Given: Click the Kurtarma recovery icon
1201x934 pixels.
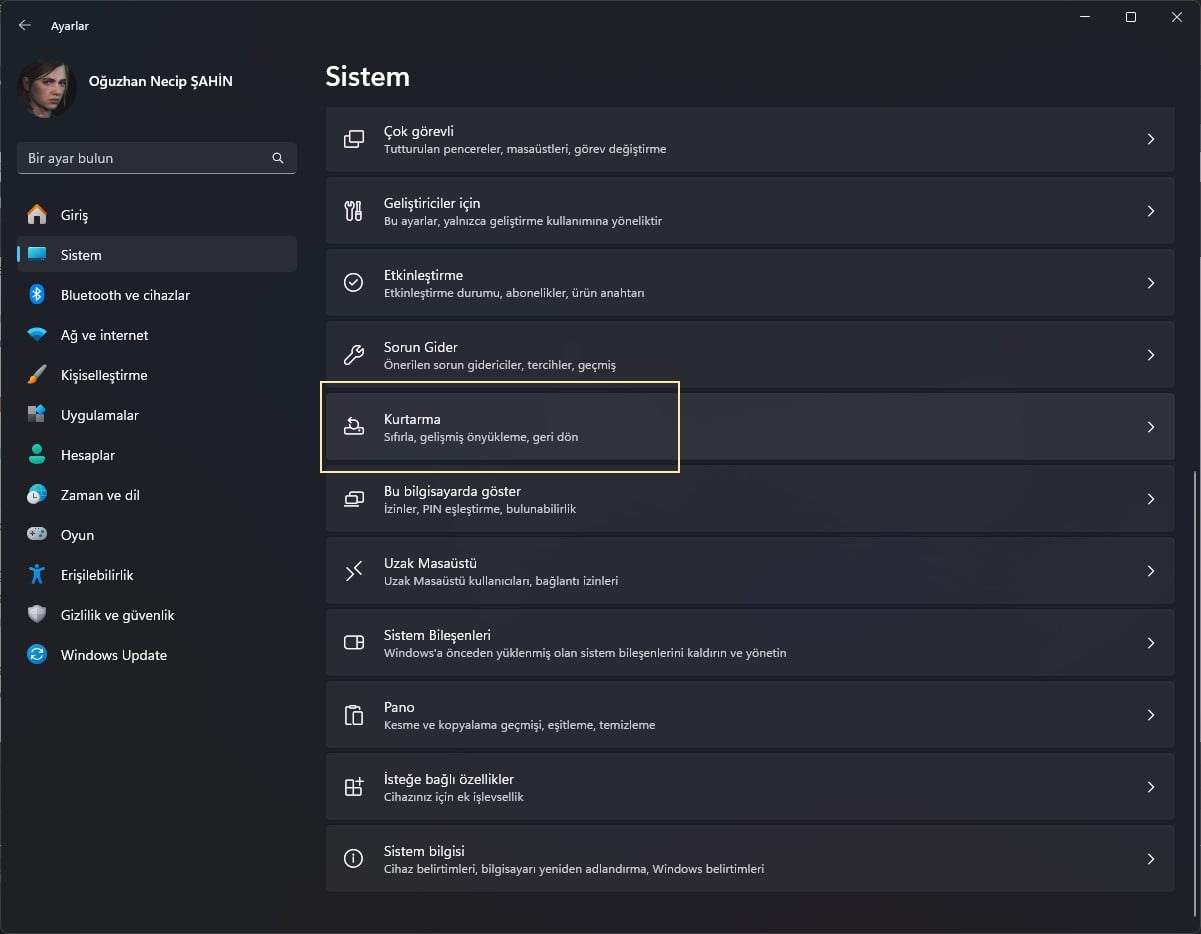Looking at the screenshot, I should (353, 427).
